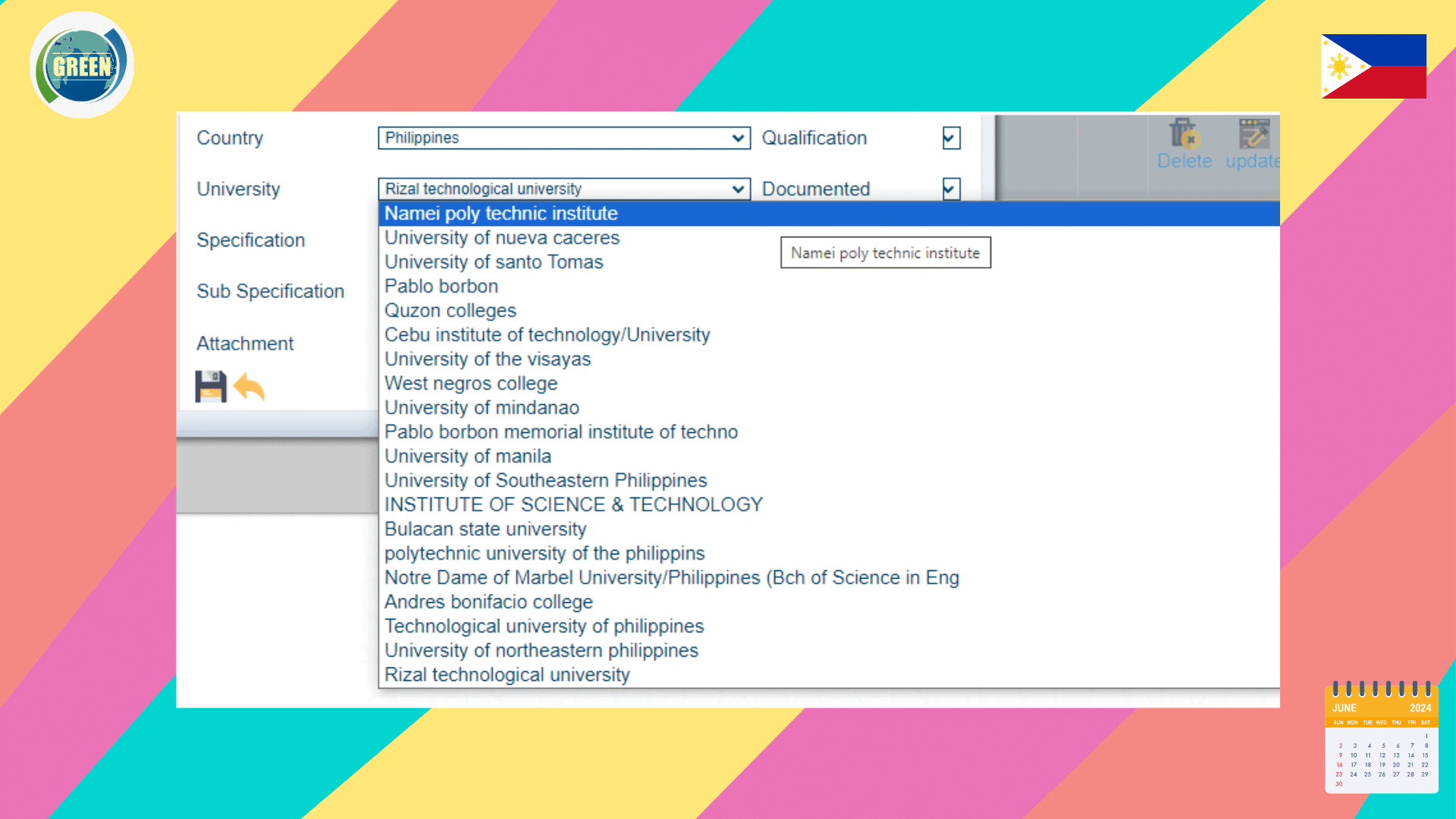1456x819 pixels.
Task: Click the GREEN globe logo
Action: tap(82, 65)
